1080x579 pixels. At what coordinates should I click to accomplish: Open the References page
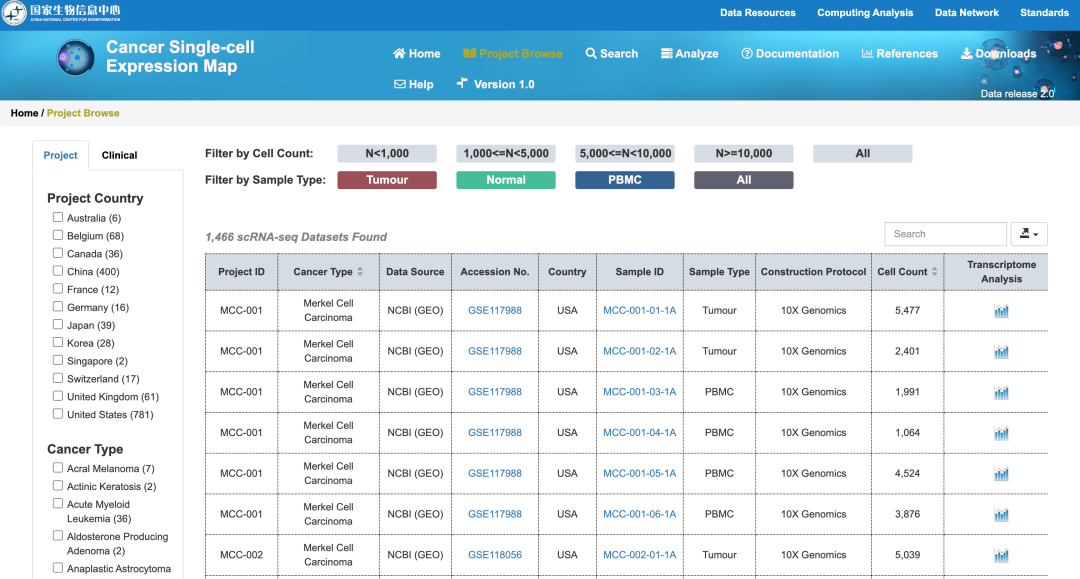click(x=900, y=54)
